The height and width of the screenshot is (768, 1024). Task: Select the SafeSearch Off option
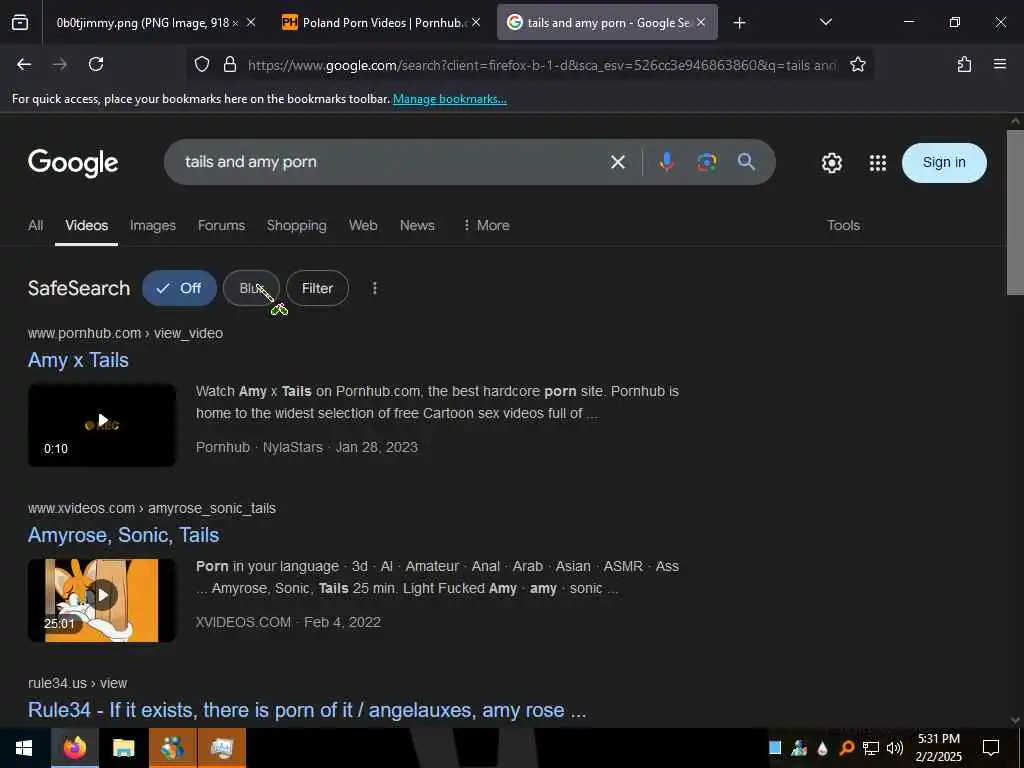click(179, 288)
